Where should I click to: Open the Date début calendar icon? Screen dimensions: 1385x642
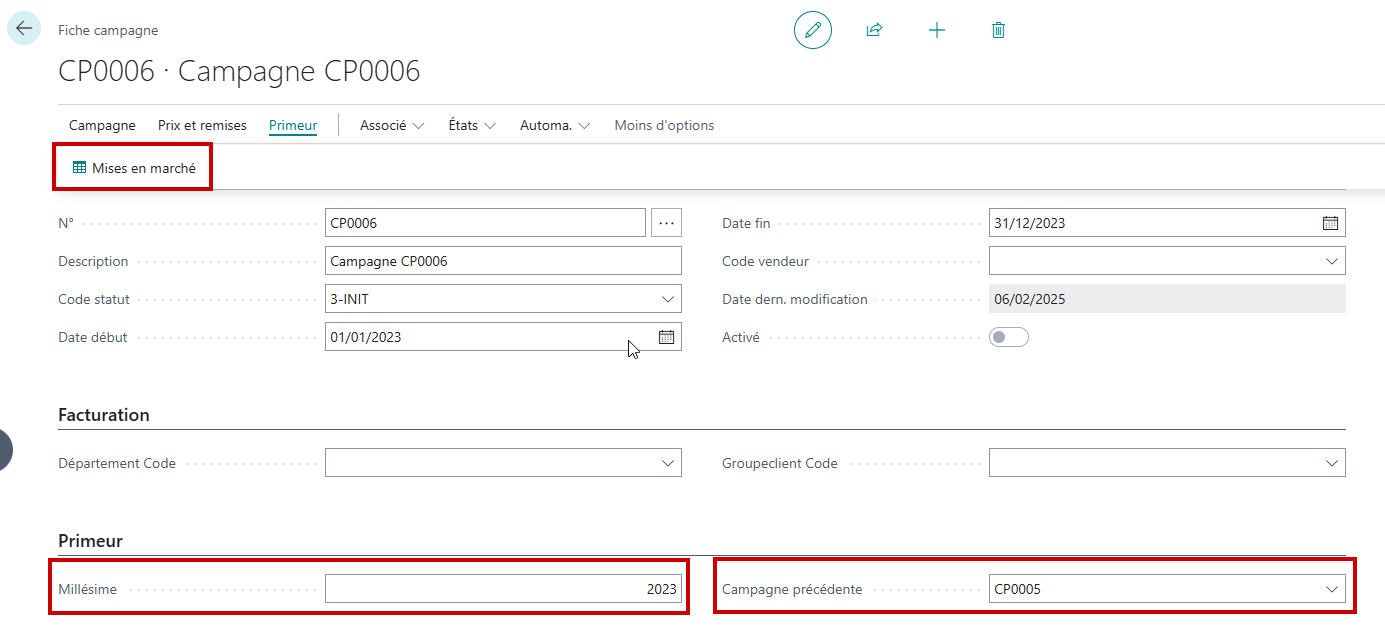click(667, 337)
